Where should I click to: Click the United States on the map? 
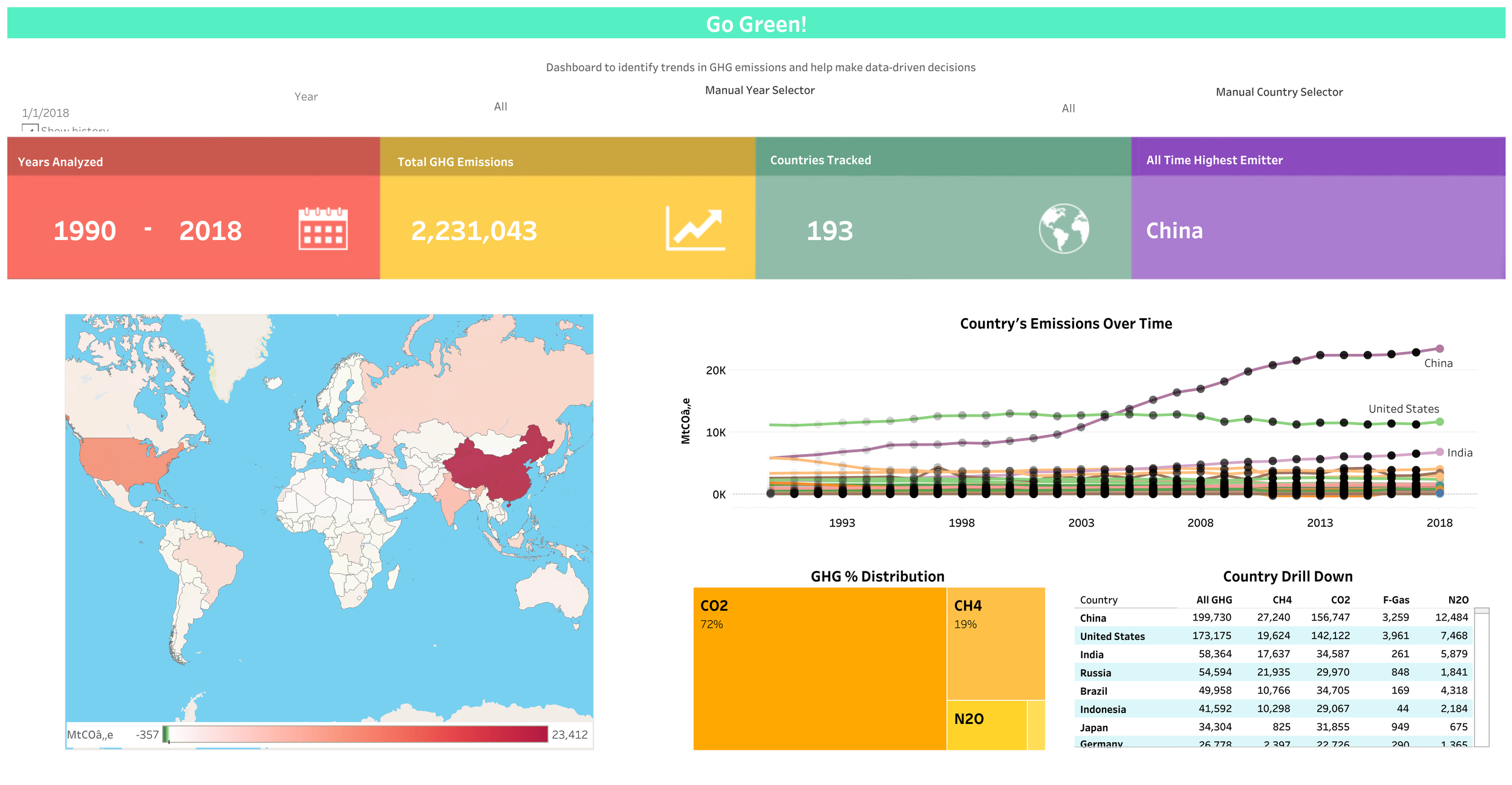coord(124,461)
